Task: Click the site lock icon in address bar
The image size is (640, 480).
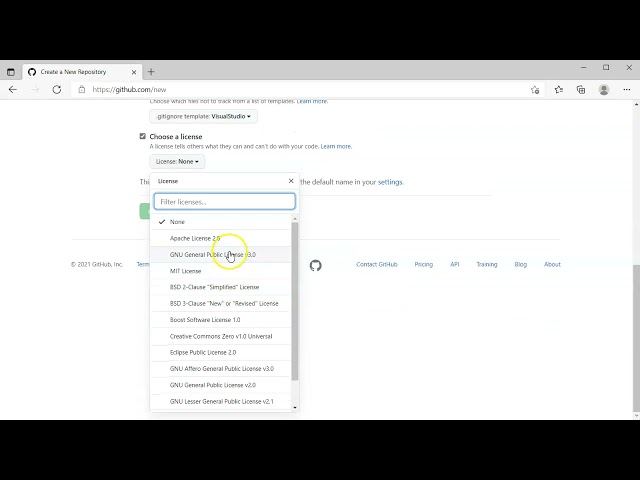Action: pyautogui.click(x=82, y=89)
